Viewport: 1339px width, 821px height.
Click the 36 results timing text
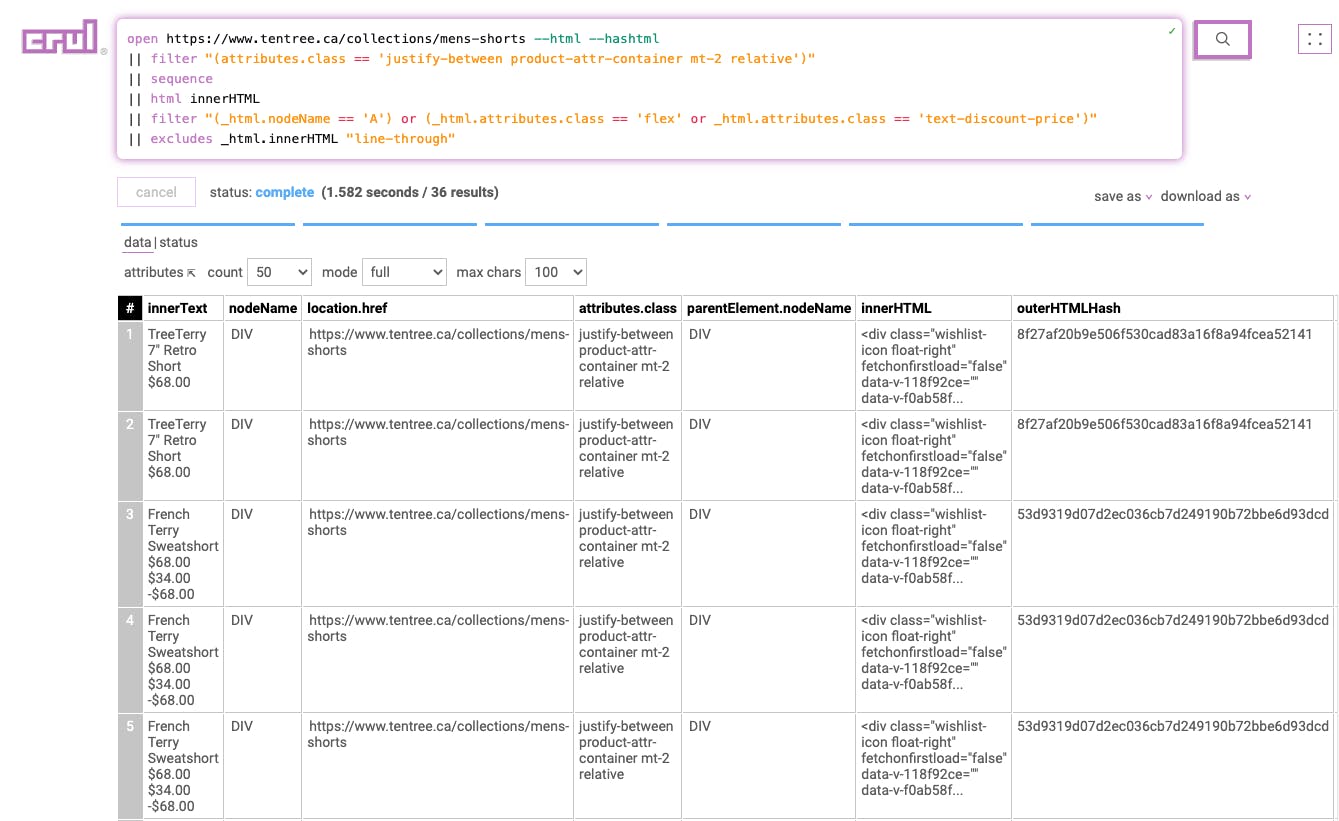click(x=410, y=192)
